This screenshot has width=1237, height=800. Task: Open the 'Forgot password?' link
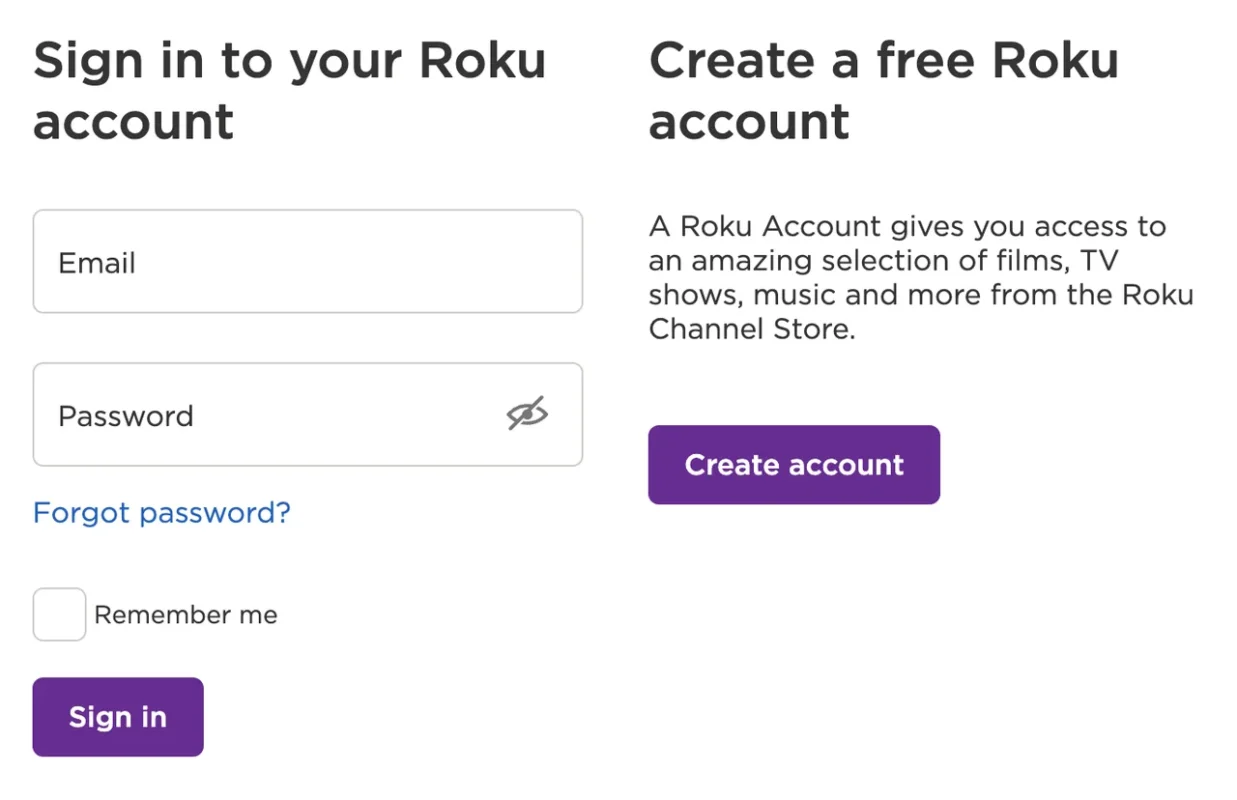pos(162,513)
